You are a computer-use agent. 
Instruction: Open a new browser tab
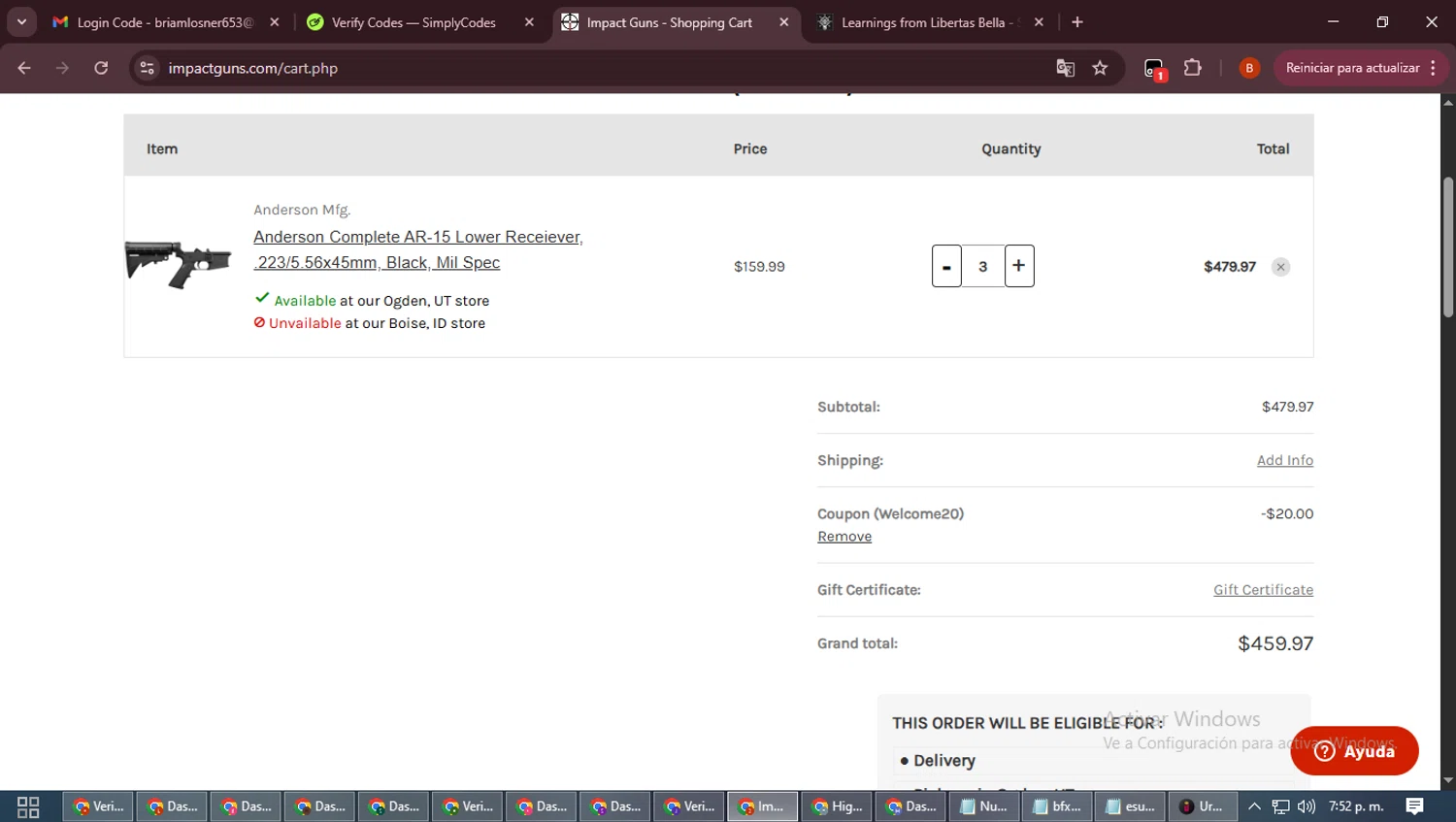[x=1077, y=22]
